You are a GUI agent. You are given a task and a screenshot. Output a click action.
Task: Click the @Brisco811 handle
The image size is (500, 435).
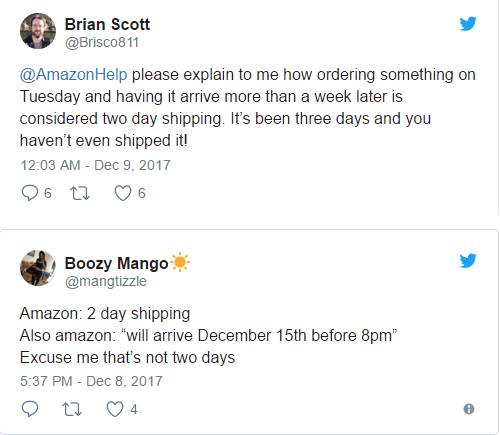coord(102,42)
